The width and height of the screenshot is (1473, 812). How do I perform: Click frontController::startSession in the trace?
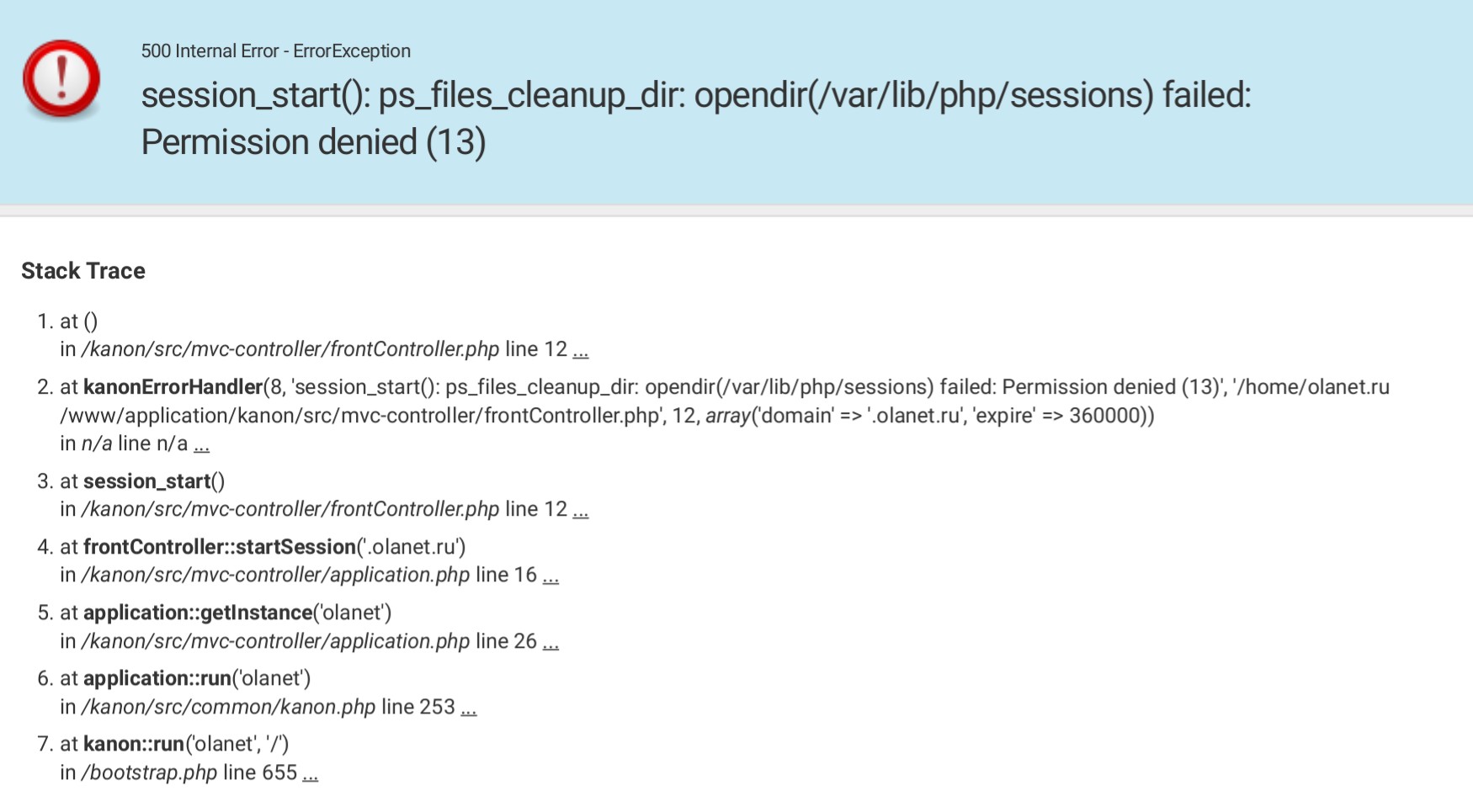pyautogui.click(x=220, y=547)
